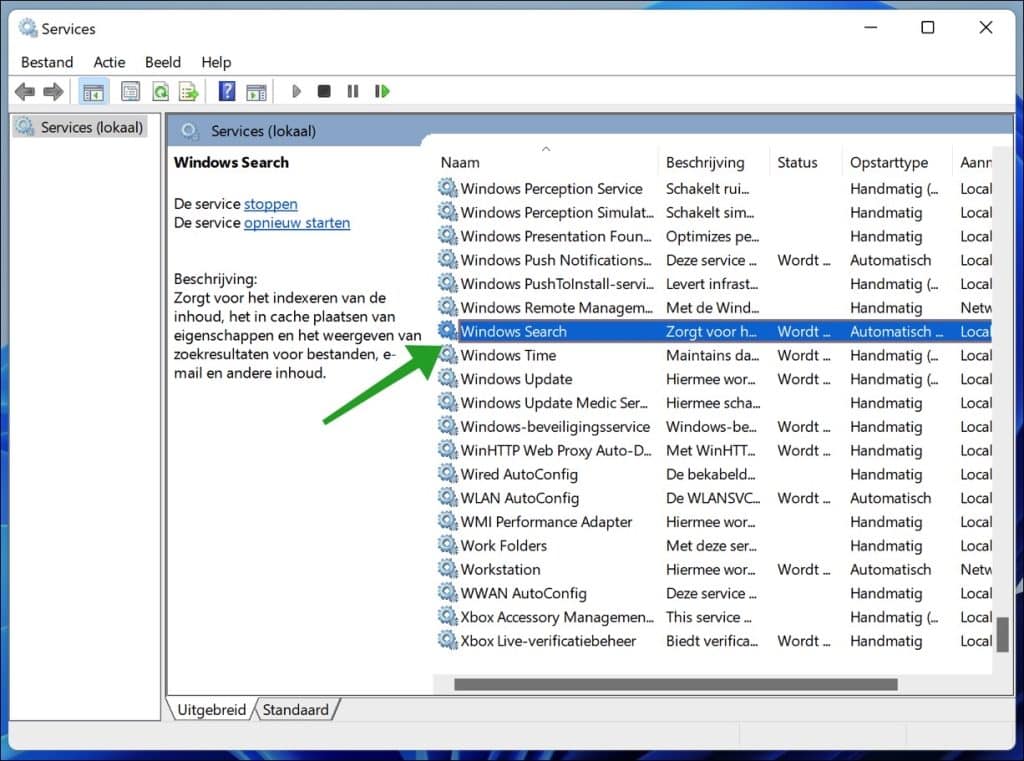Open the Actie menu
1024x761 pixels.
[x=110, y=62]
